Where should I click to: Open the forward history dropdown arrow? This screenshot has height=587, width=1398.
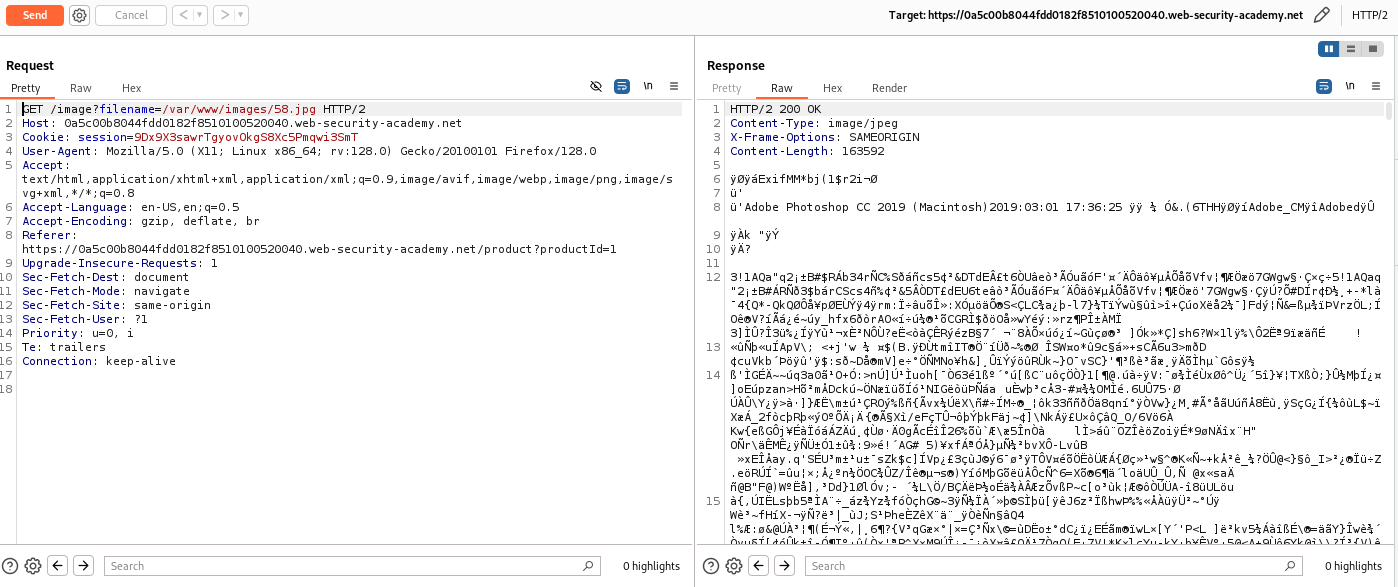pos(241,15)
